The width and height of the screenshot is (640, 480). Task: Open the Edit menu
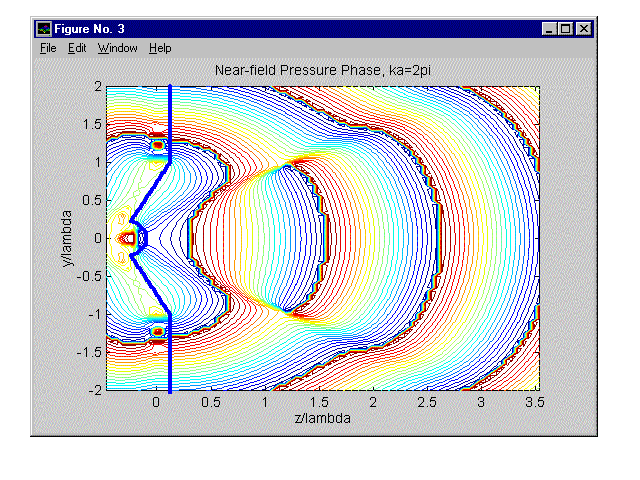[x=77, y=48]
